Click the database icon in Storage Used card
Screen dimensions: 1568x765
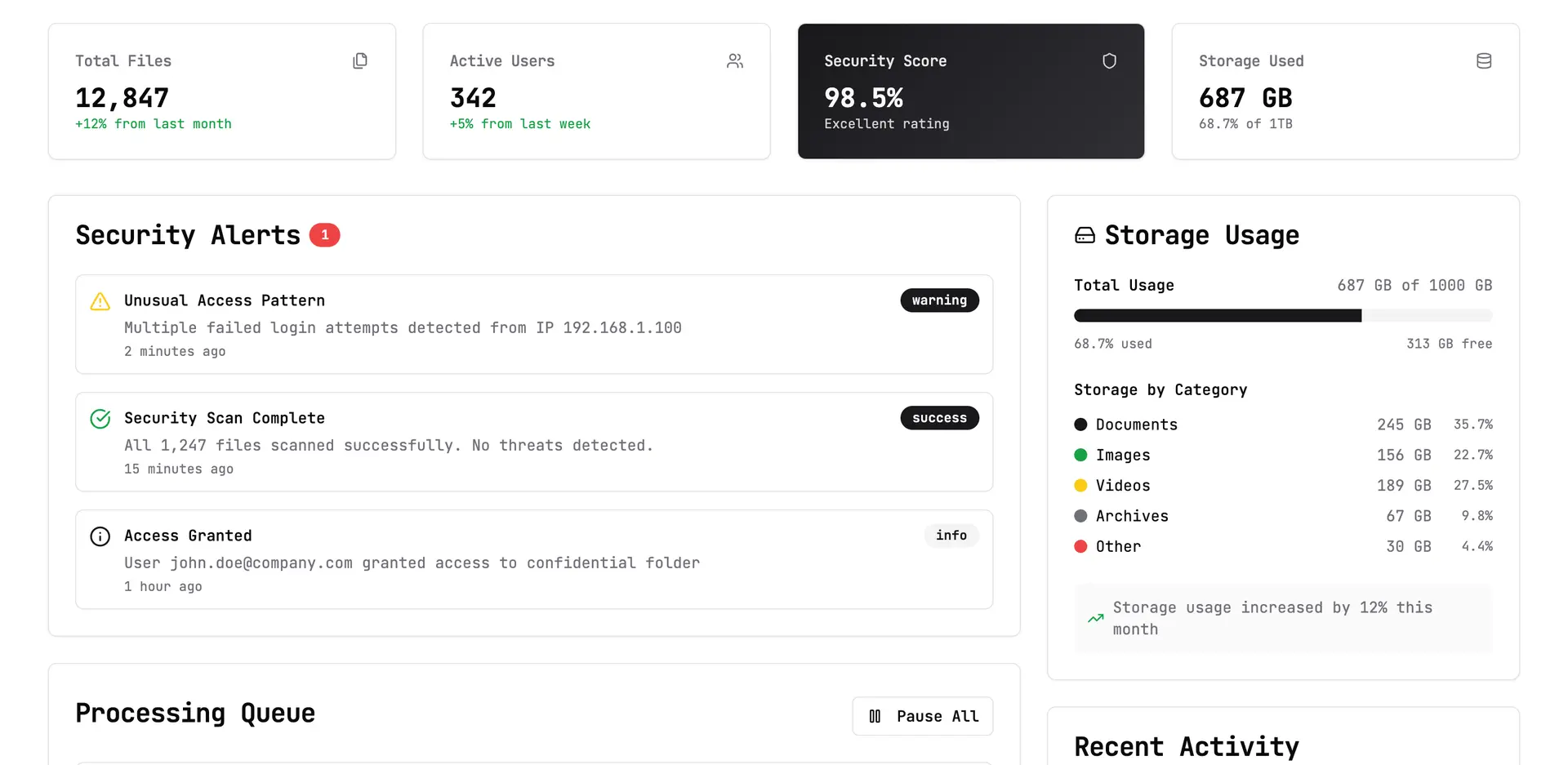(x=1484, y=61)
